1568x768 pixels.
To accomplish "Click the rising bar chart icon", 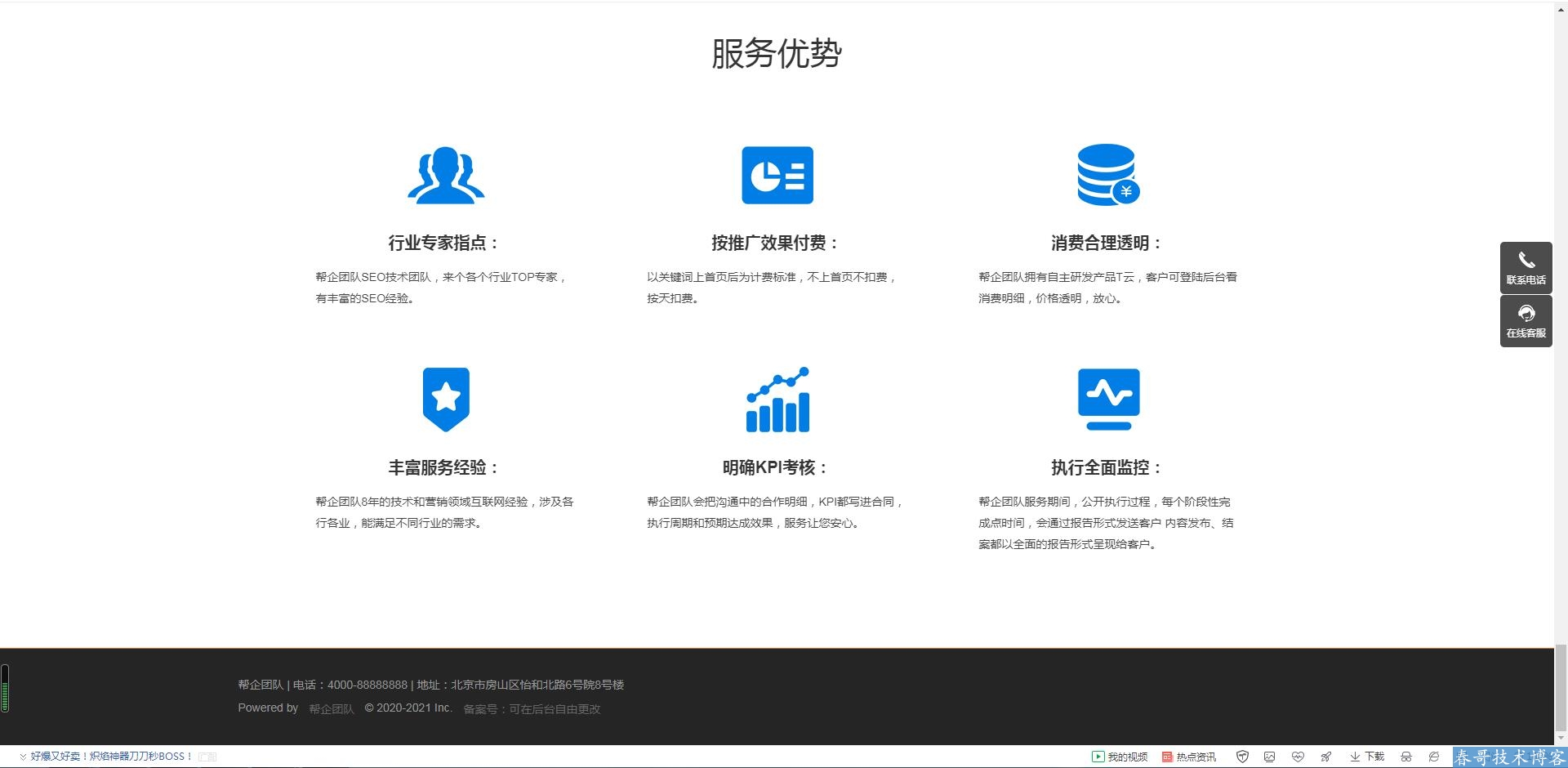I will (x=777, y=400).
